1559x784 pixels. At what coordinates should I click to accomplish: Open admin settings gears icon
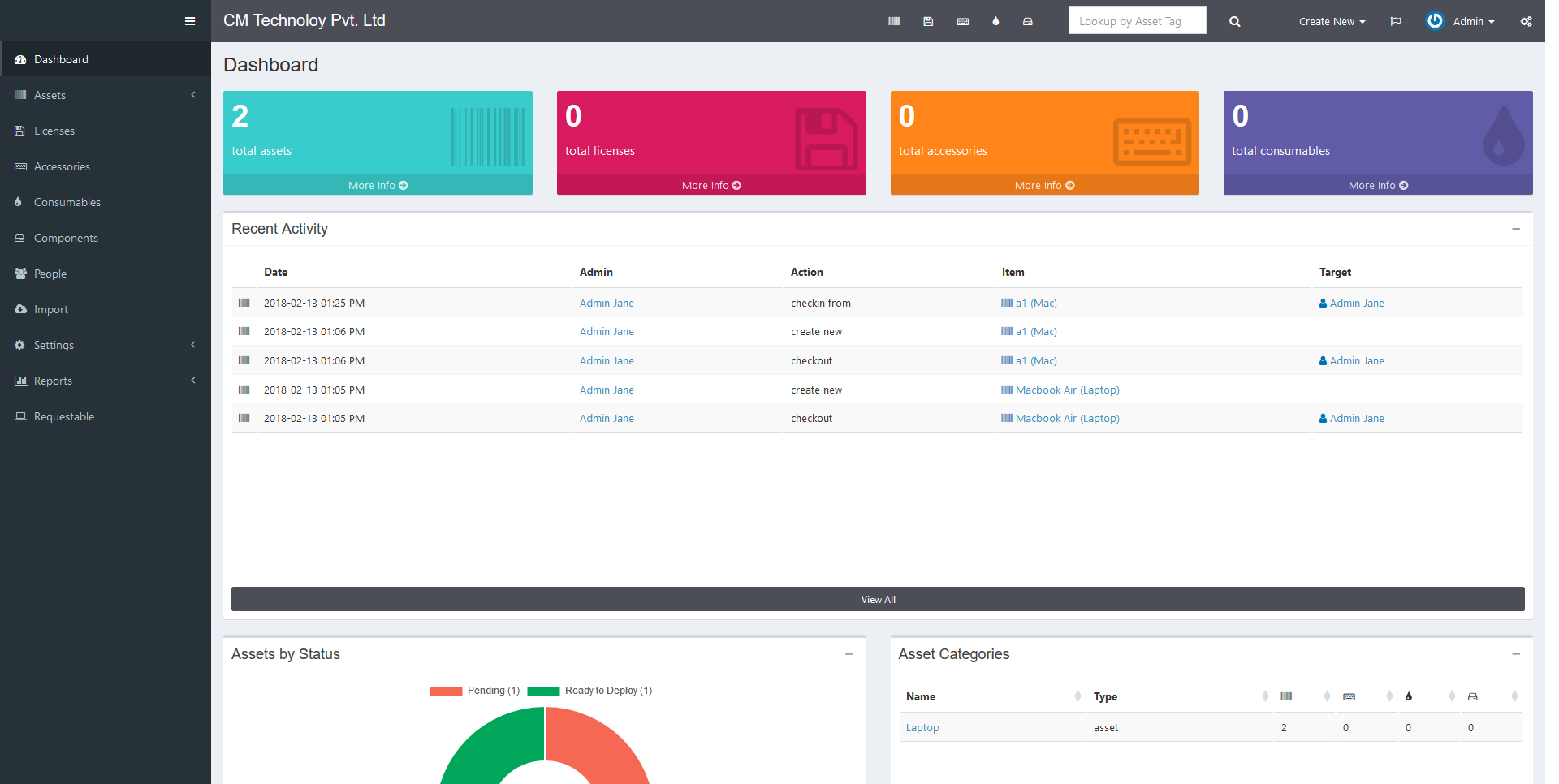(x=1527, y=21)
